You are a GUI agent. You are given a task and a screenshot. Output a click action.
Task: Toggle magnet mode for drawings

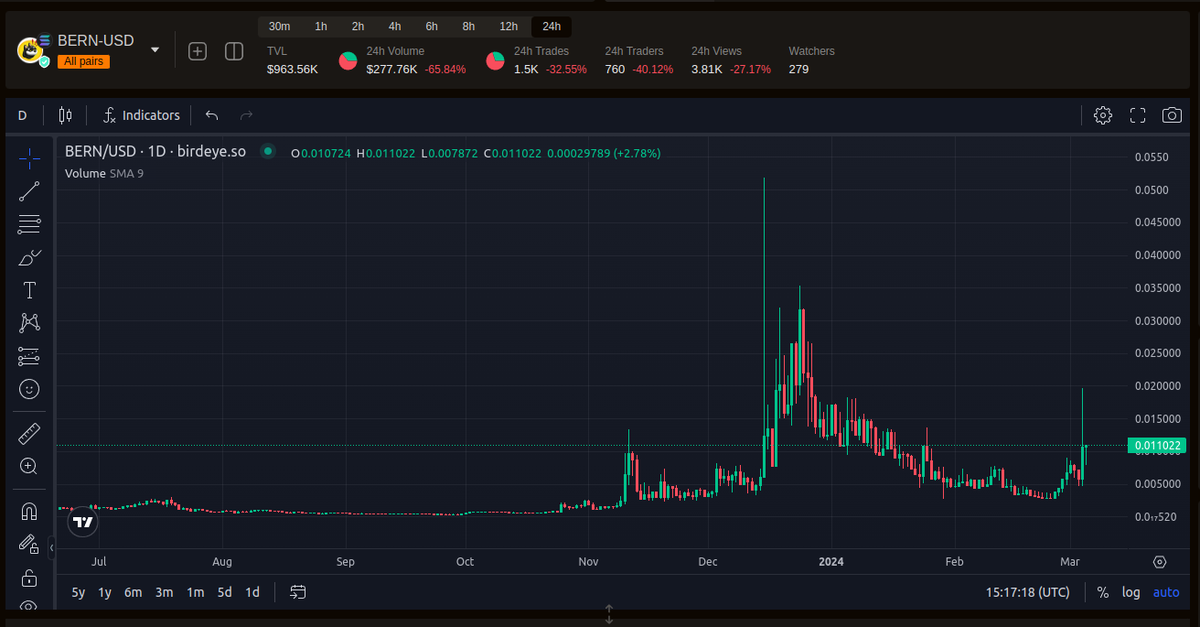click(30, 512)
